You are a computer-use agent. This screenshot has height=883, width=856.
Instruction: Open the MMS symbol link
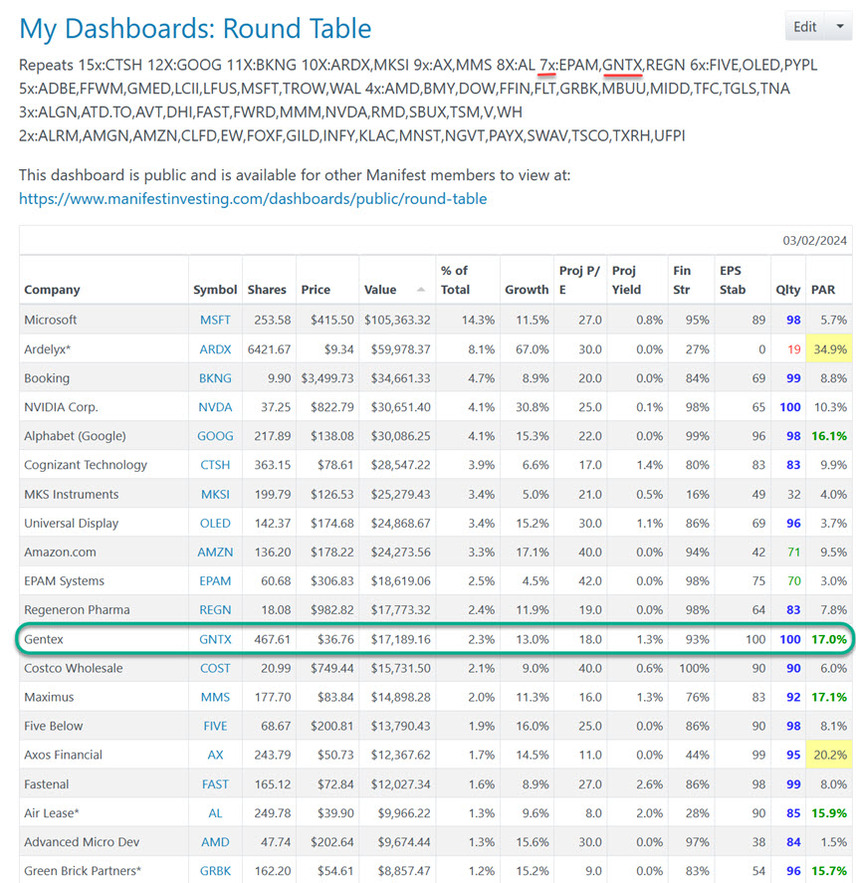point(215,697)
